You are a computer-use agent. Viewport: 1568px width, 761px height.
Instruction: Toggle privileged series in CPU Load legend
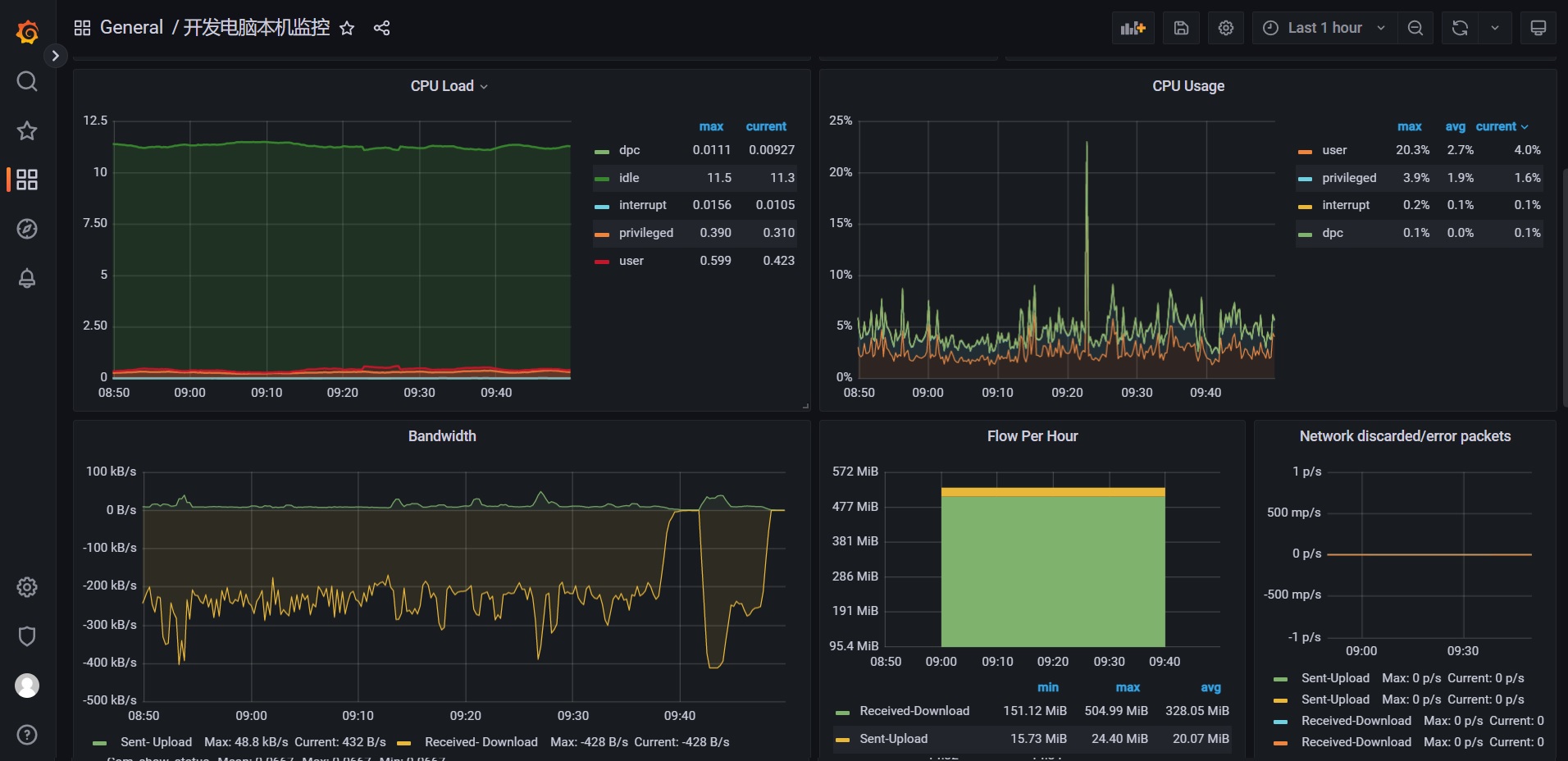(645, 233)
